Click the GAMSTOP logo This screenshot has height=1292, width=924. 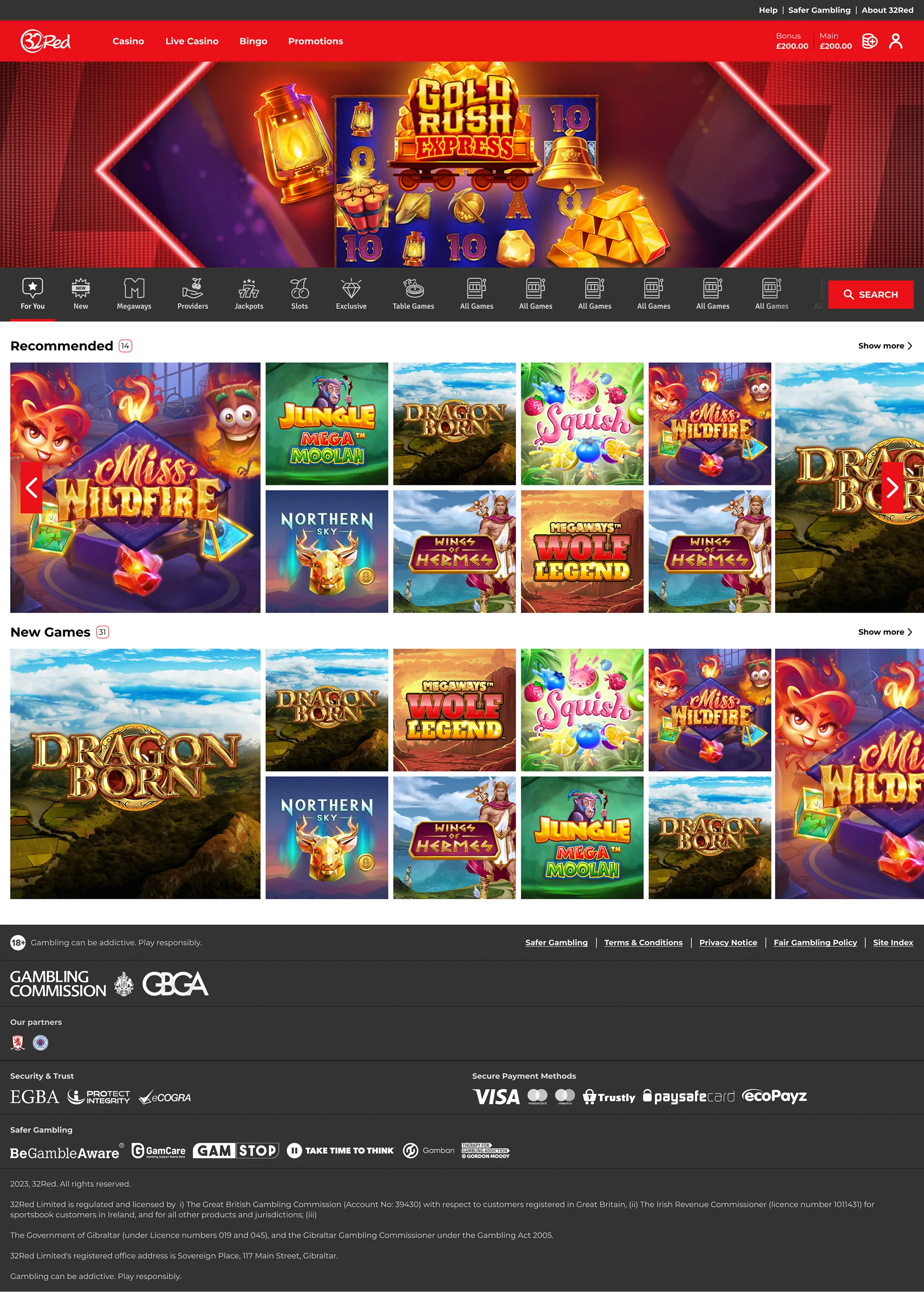pos(236,1151)
